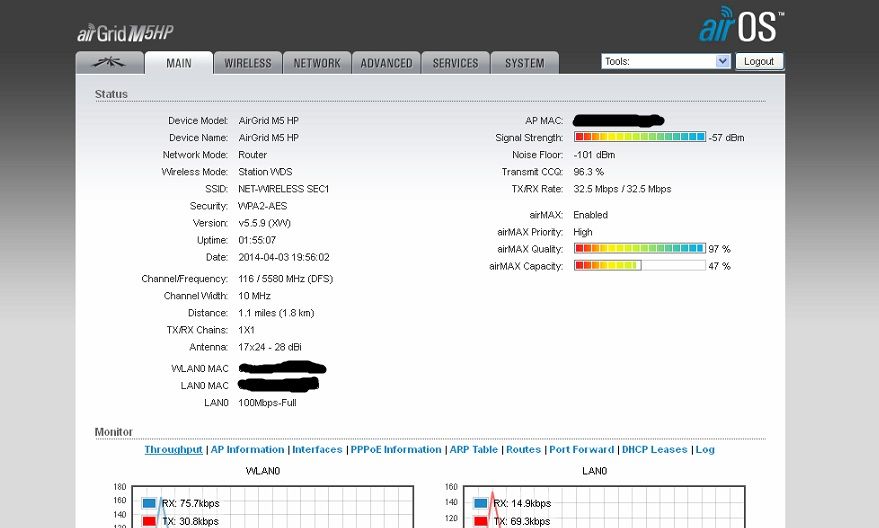Image resolution: width=879 pixels, height=528 pixels.
Task: View DHCP Leases in Monitor
Action: click(654, 450)
